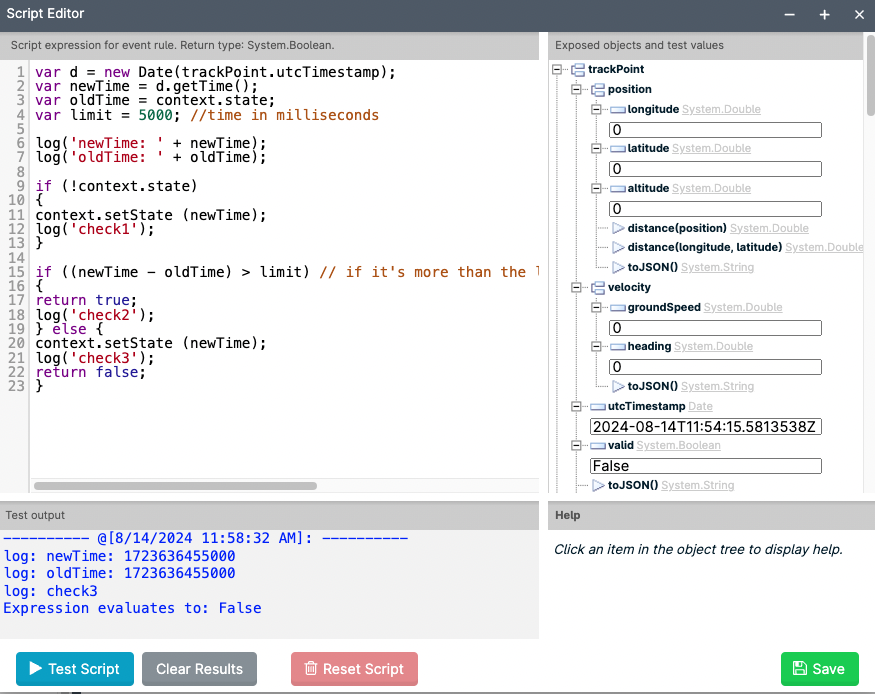Screen dimensions: 875x694
Task: Click 'log: check3' in test output
Action: [50, 591]
